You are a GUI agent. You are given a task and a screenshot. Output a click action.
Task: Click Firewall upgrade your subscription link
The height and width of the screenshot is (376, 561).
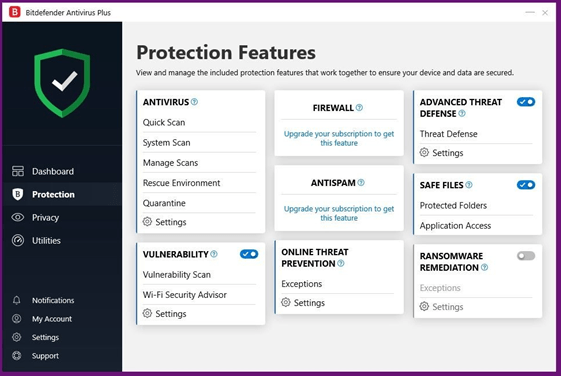pyautogui.click(x=339, y=138)
